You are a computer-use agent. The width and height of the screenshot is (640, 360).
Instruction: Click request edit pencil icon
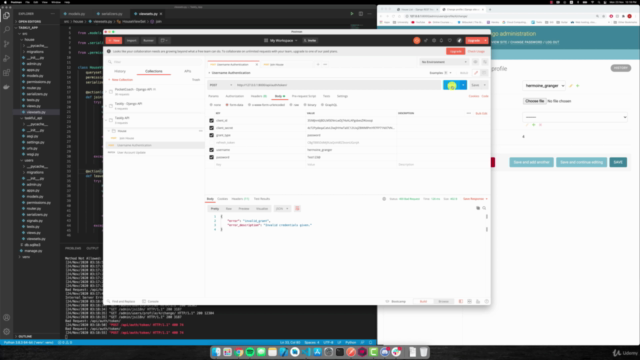[x=476, y=73]
